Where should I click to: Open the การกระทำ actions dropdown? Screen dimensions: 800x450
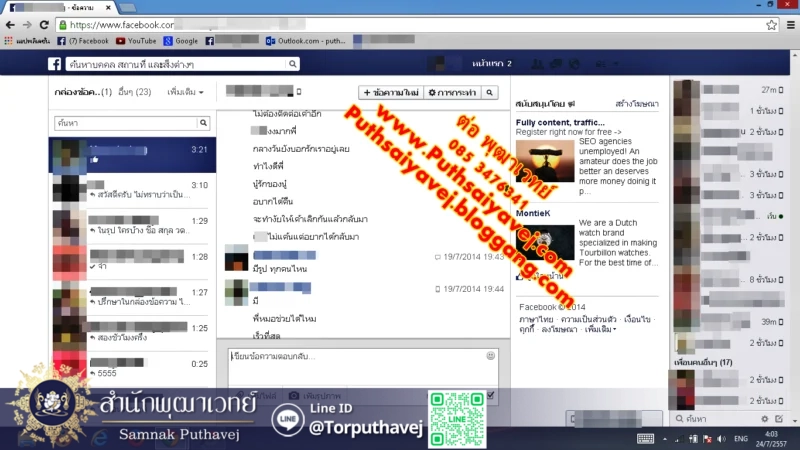pyautogui.click(x=452, y=93)
